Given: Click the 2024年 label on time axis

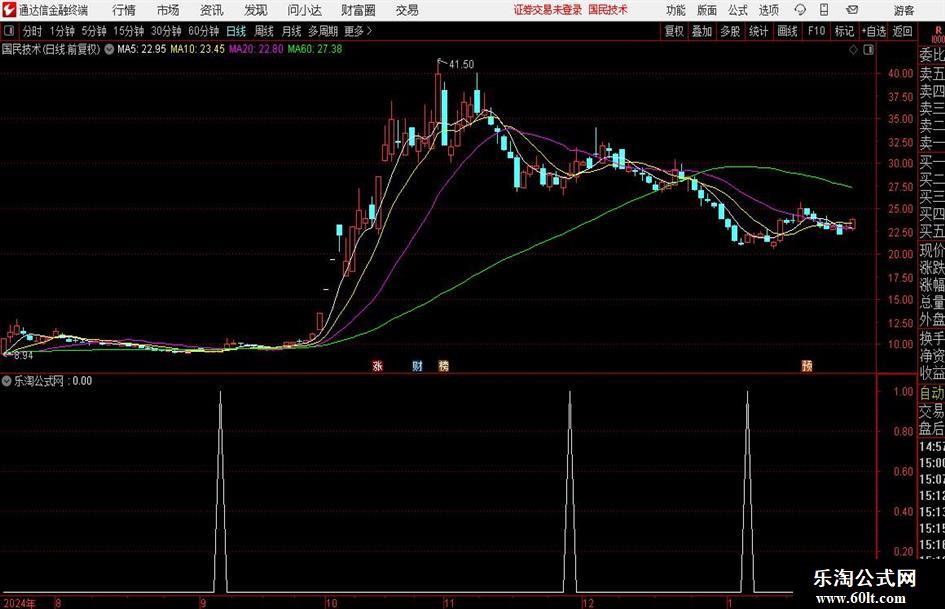Looking at the screenshot, I should pyautogui.click(x=19, y=603).
